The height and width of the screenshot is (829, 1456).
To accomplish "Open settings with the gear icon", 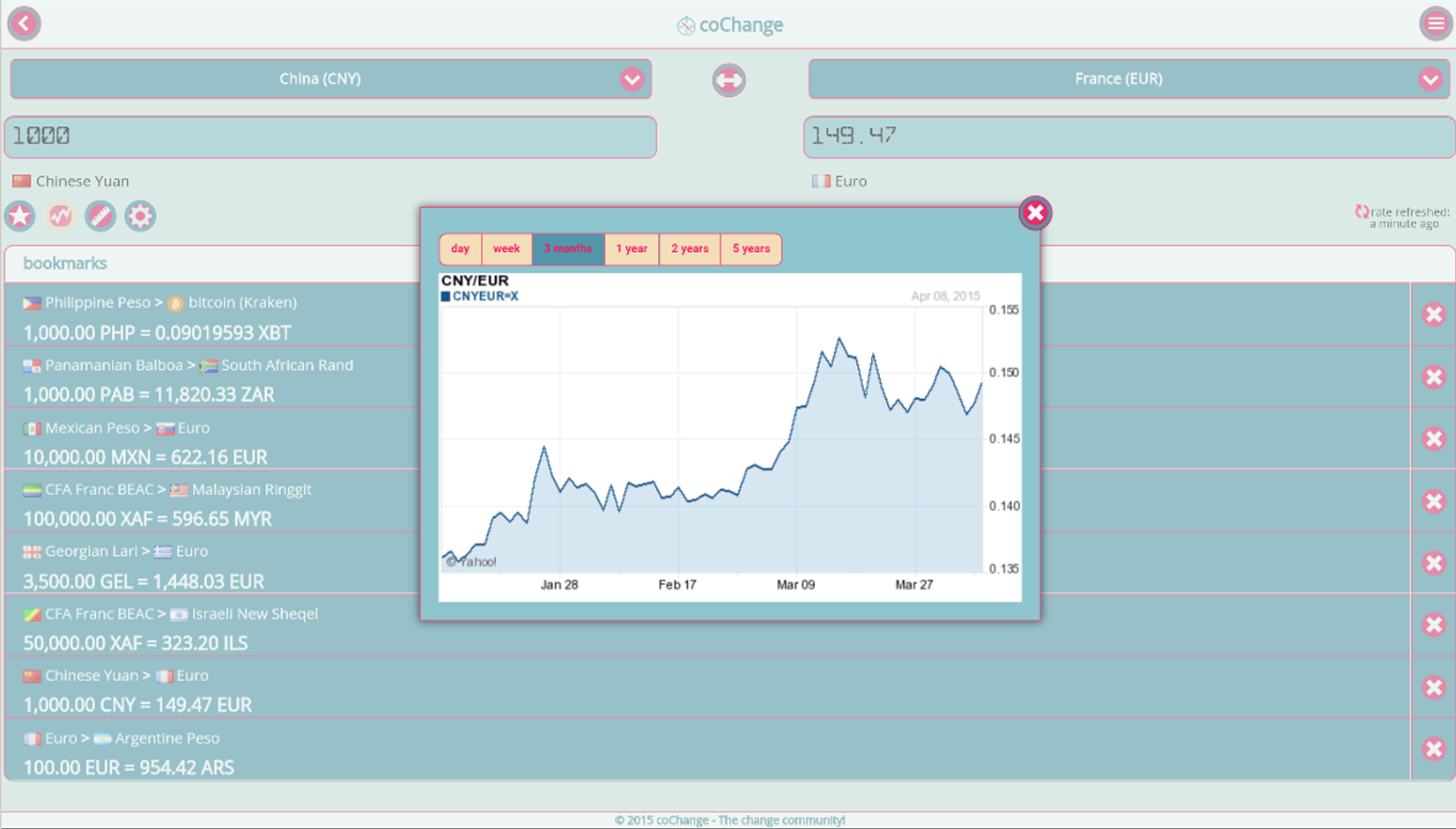I will pos(140,216).
